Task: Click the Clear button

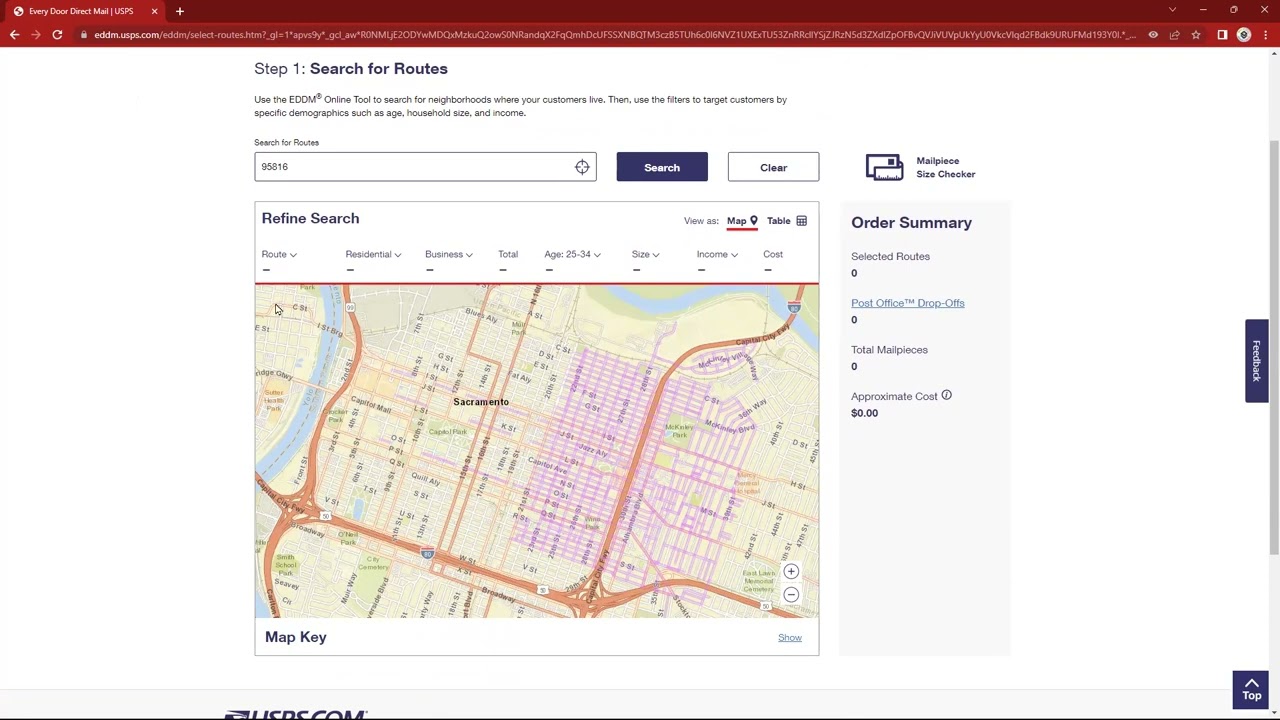Action: click(x=773, y=167)
